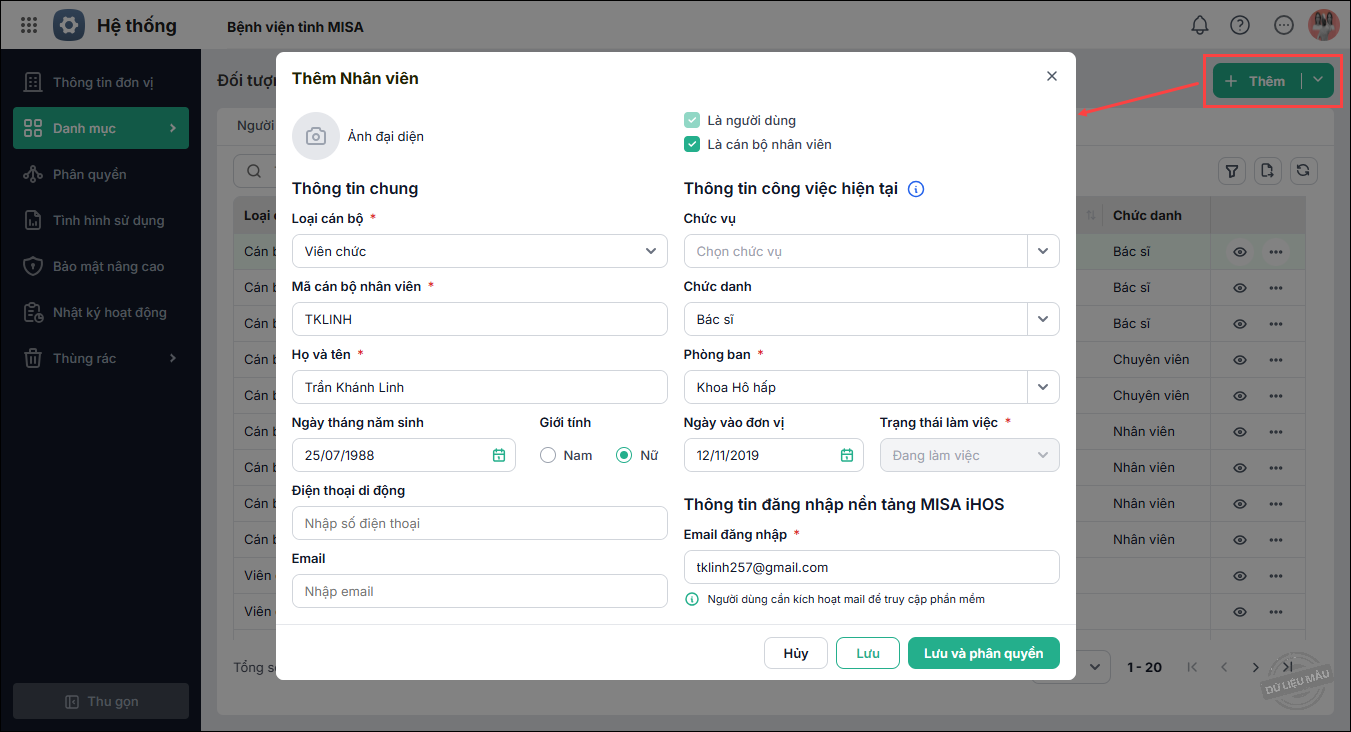
Task: Expand the Phòng ban dropdown arrow
Action: (1043, 387)
